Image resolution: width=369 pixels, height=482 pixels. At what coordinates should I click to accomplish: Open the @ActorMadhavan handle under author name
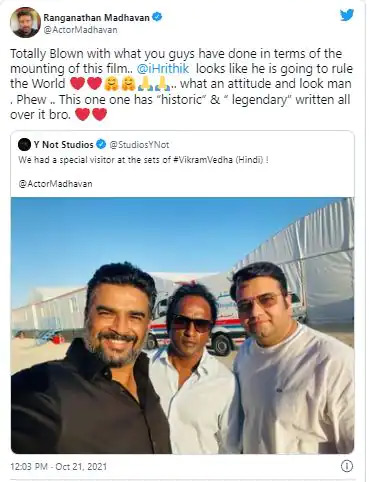[80, 30]
